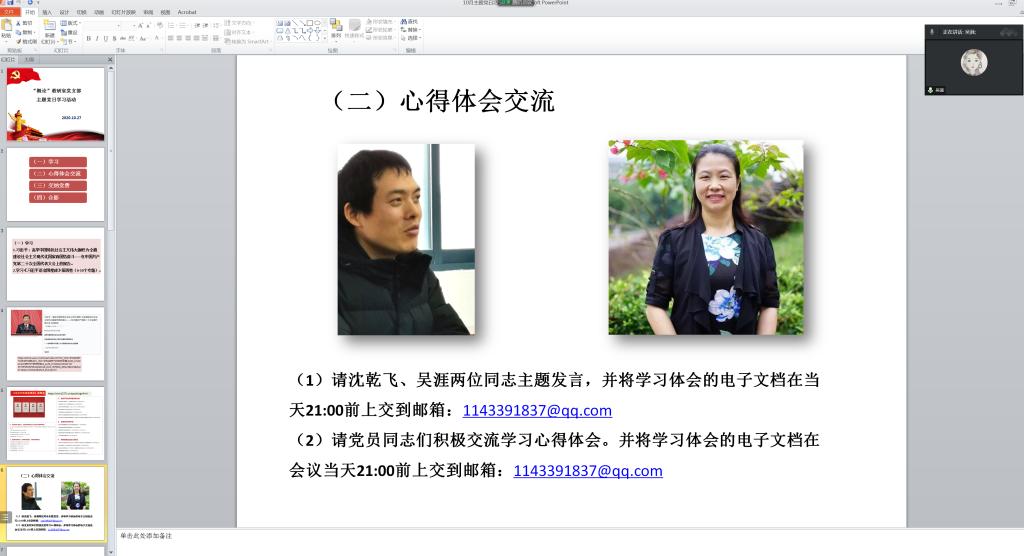This screenshot has width=1024, height=556.
Task: Open the File tab
Action: (x=9, y=12)
